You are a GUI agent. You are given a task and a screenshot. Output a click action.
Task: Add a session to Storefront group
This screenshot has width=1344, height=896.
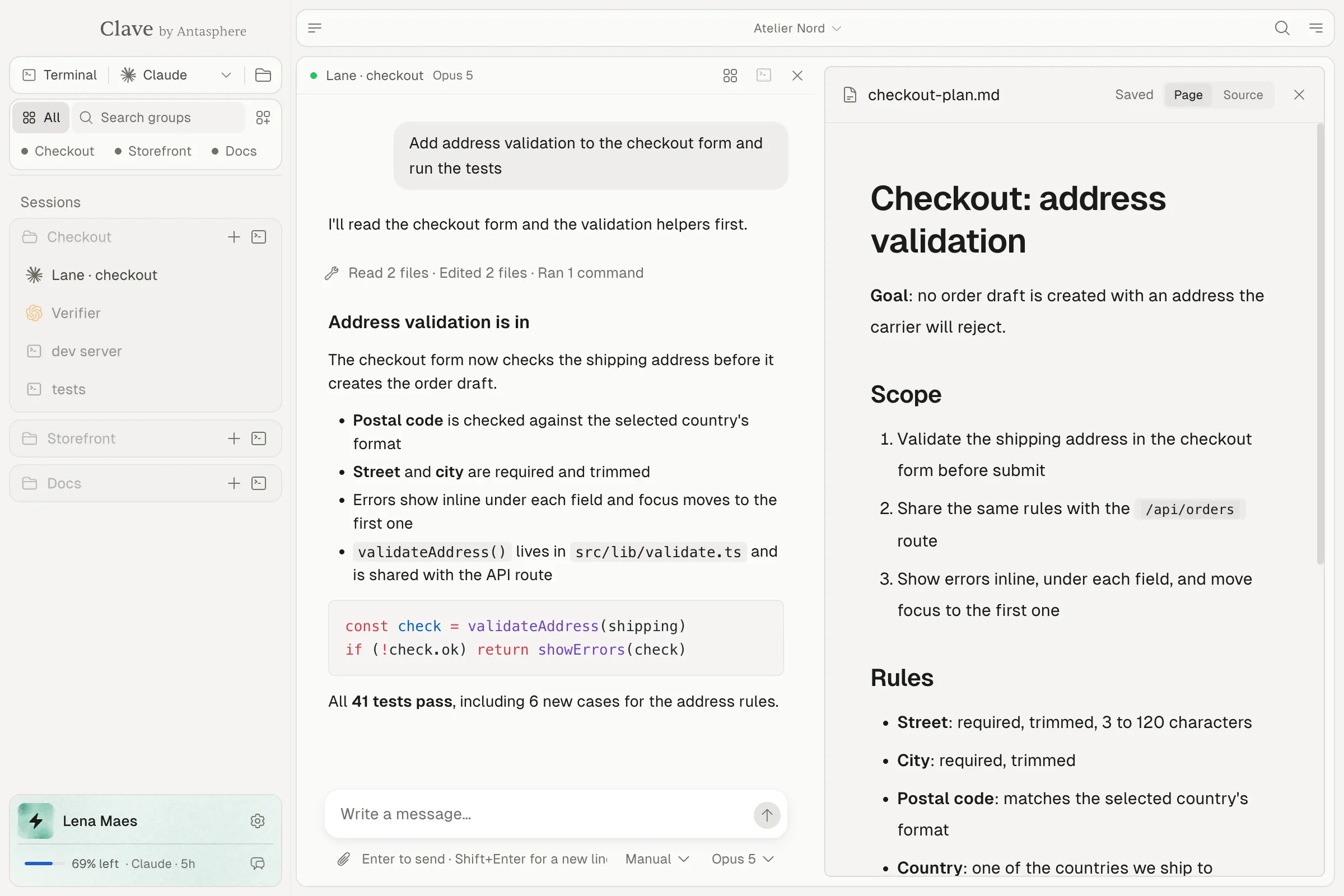click(x=234, y=438)
